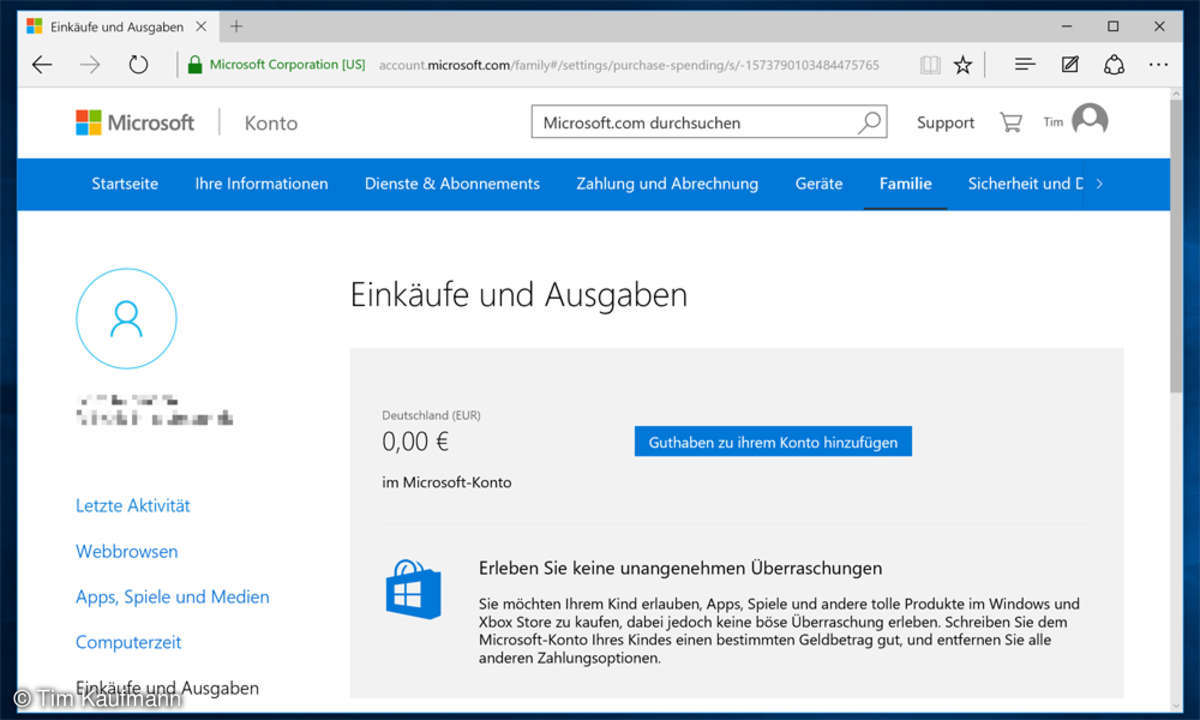Click the im Microsoft-Konto text
The width and height of the screenshot is (1200, 720).
447,482
